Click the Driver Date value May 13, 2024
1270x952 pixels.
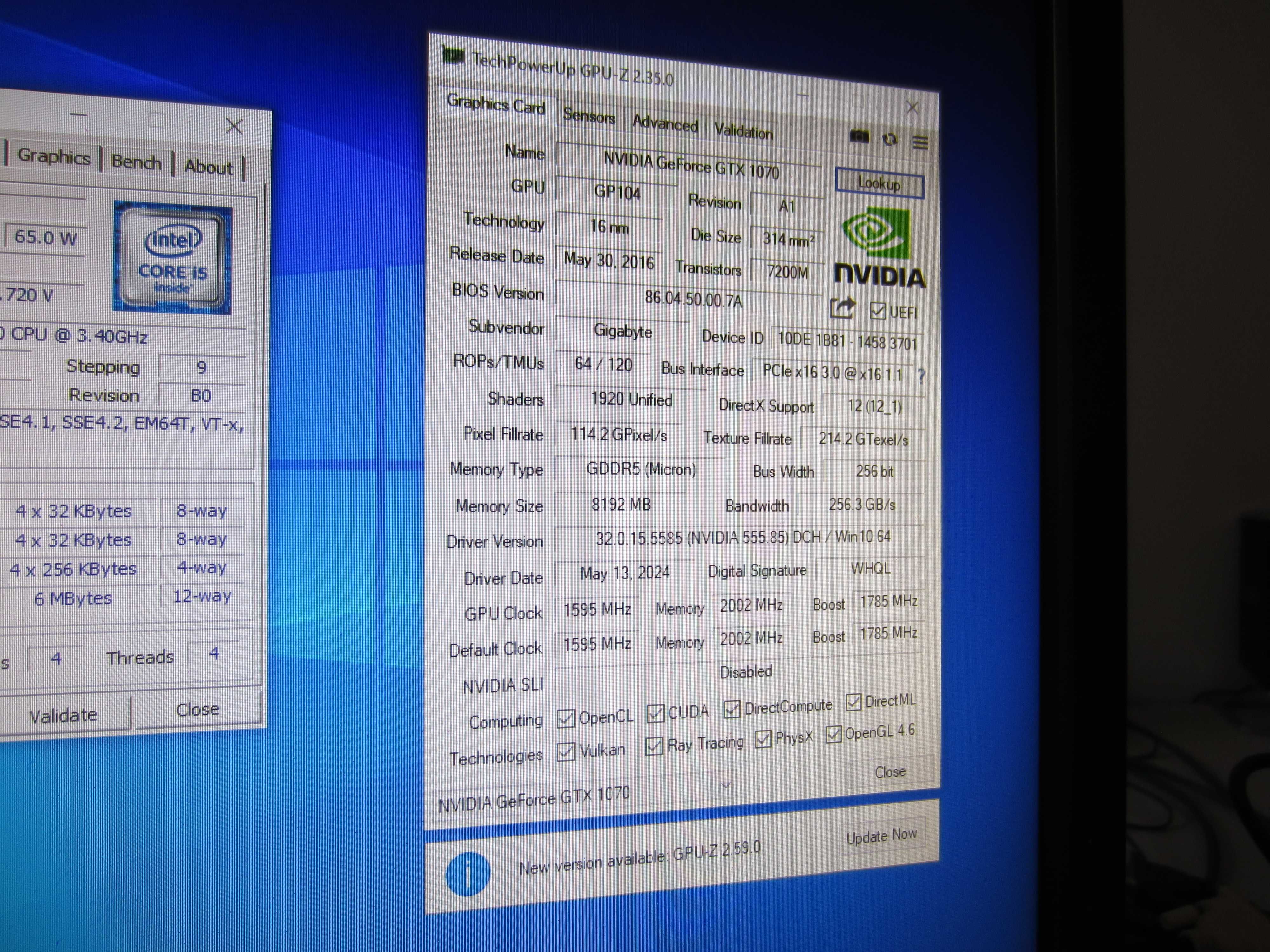tap(625, 573)
